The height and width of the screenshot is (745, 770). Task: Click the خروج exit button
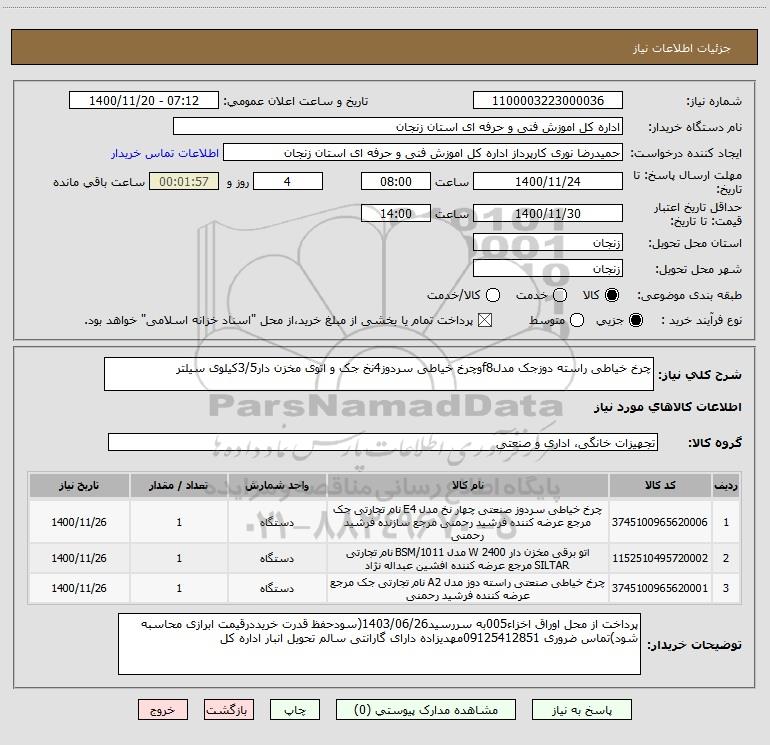tap(163, 710)
